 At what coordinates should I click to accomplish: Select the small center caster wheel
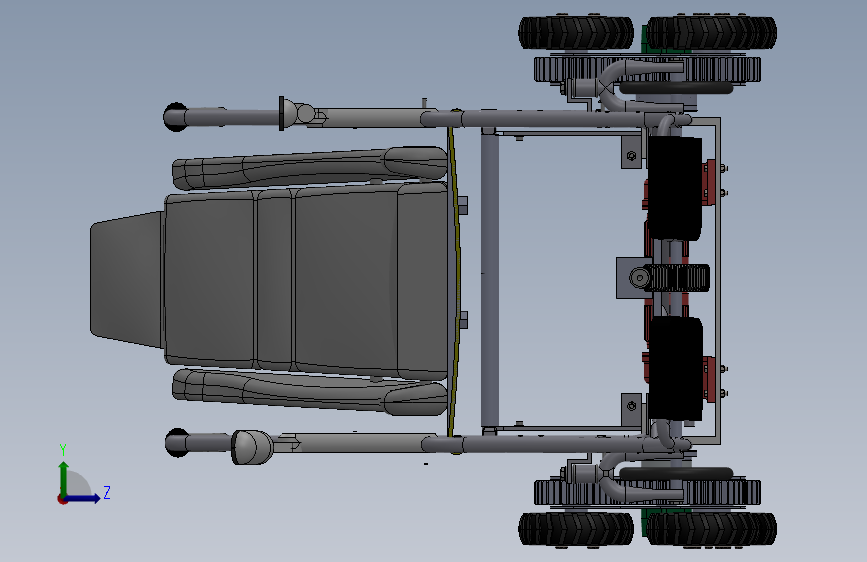pos(676,278)
